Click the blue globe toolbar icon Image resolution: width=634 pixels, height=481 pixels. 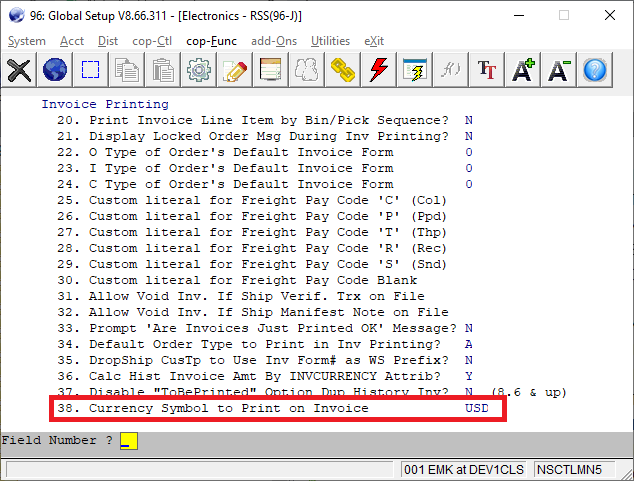[x=55, y=70]
